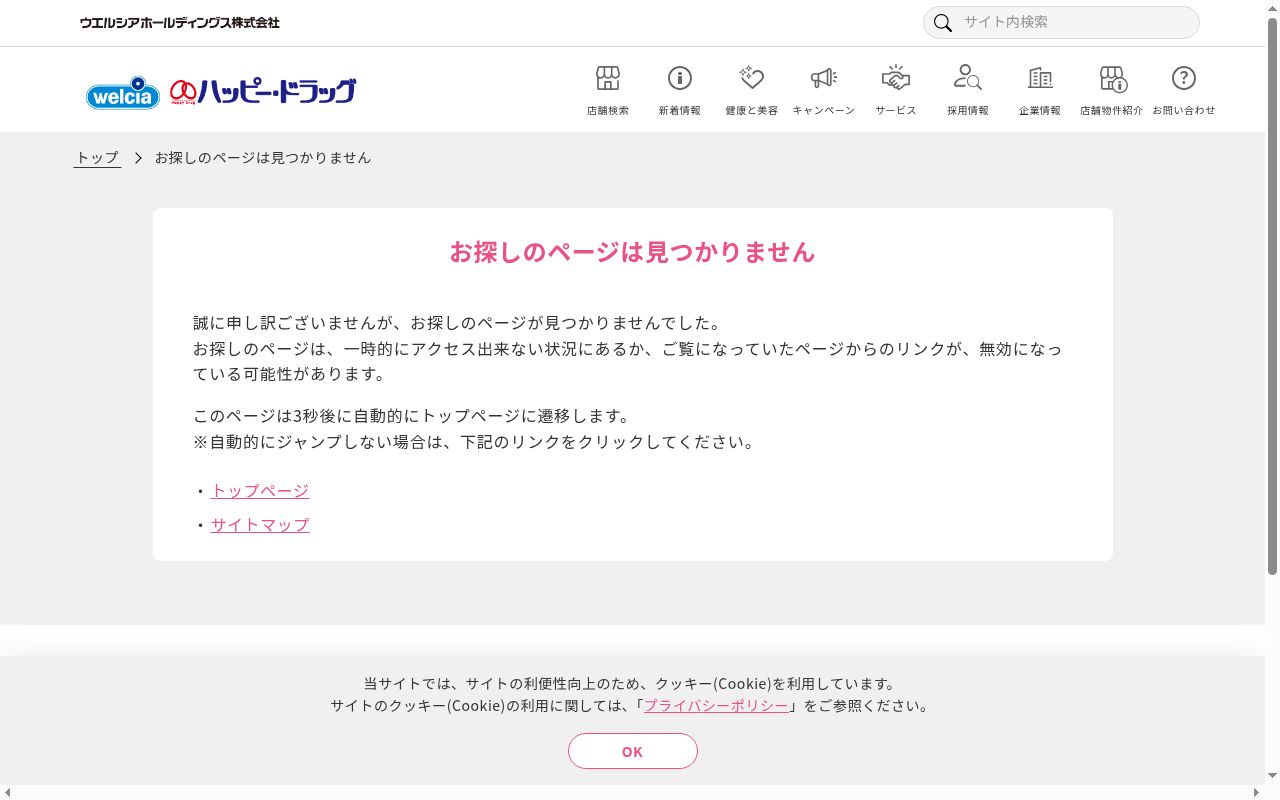Click the サイト内検索 search field
This screenshot has width=1280, height=800.
tap(1061, 22)
